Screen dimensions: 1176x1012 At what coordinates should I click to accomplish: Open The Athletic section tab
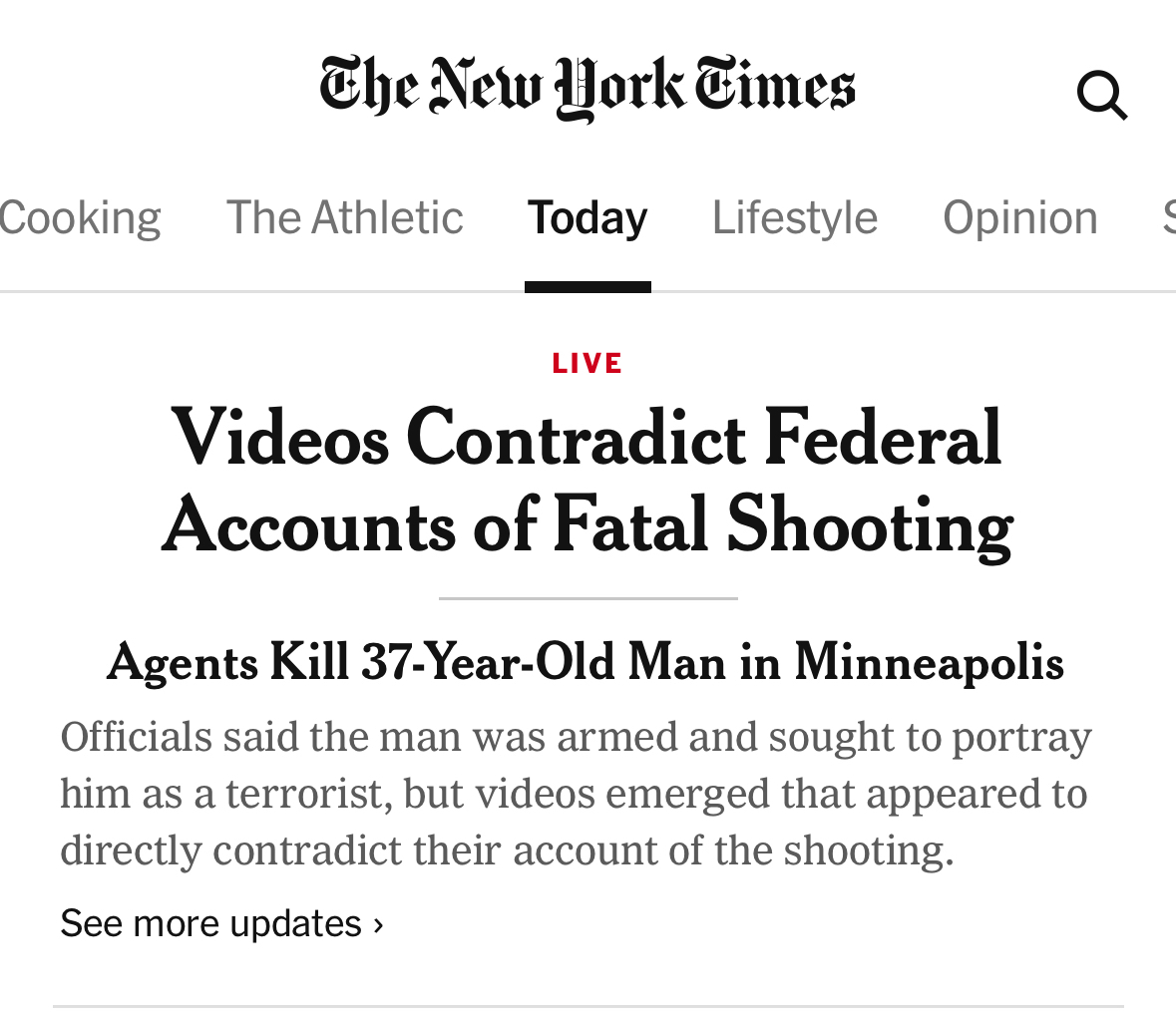pyautogui.click(x=344, y=217)
